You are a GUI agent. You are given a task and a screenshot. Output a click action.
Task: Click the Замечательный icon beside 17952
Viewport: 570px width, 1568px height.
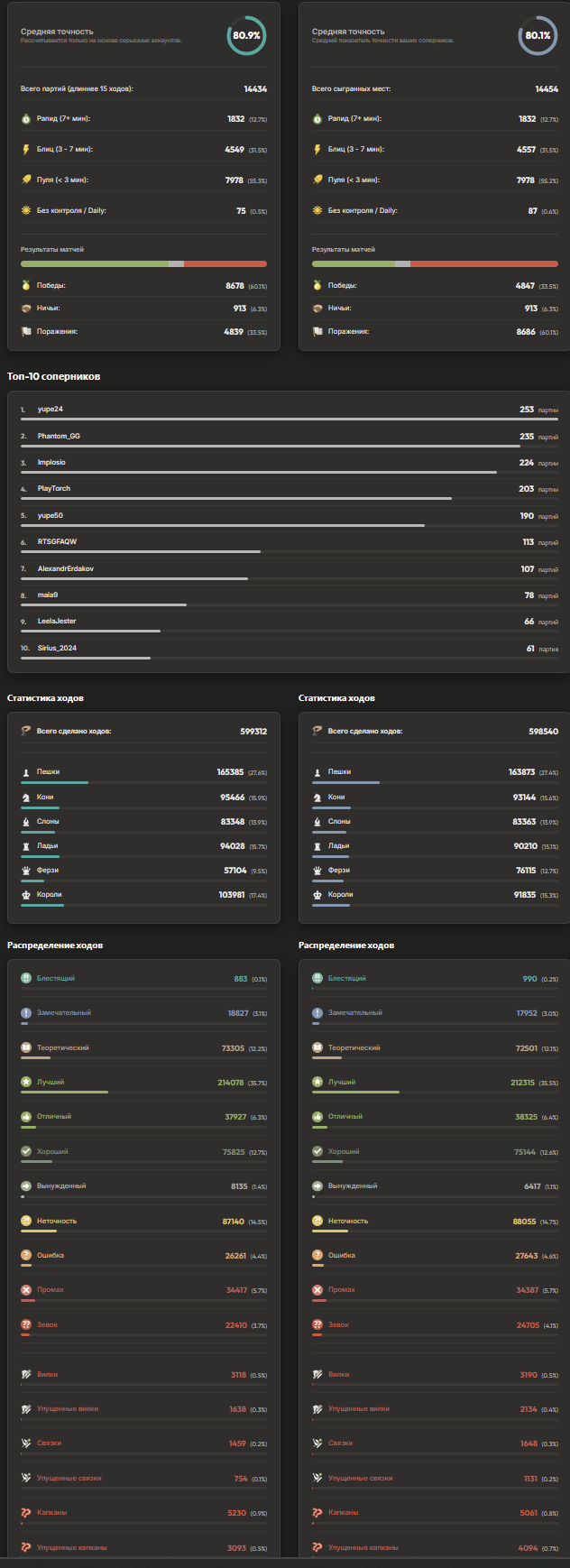coord(317,1013)
